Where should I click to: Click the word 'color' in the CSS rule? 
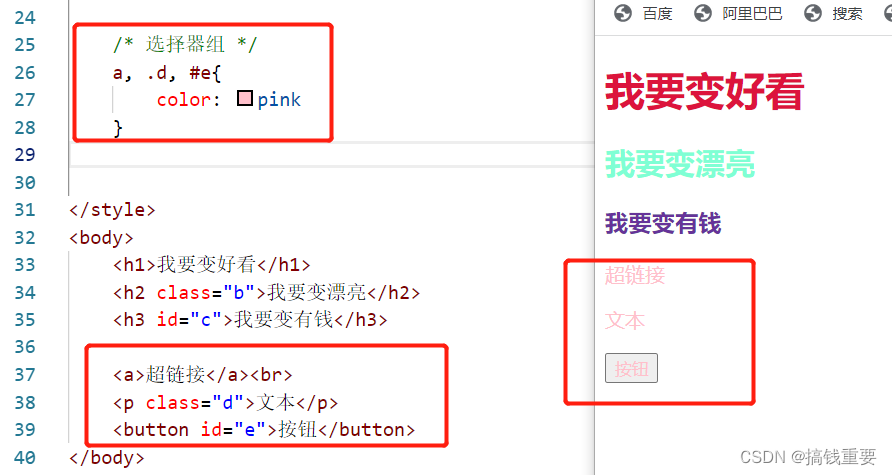tap(183, 100)
